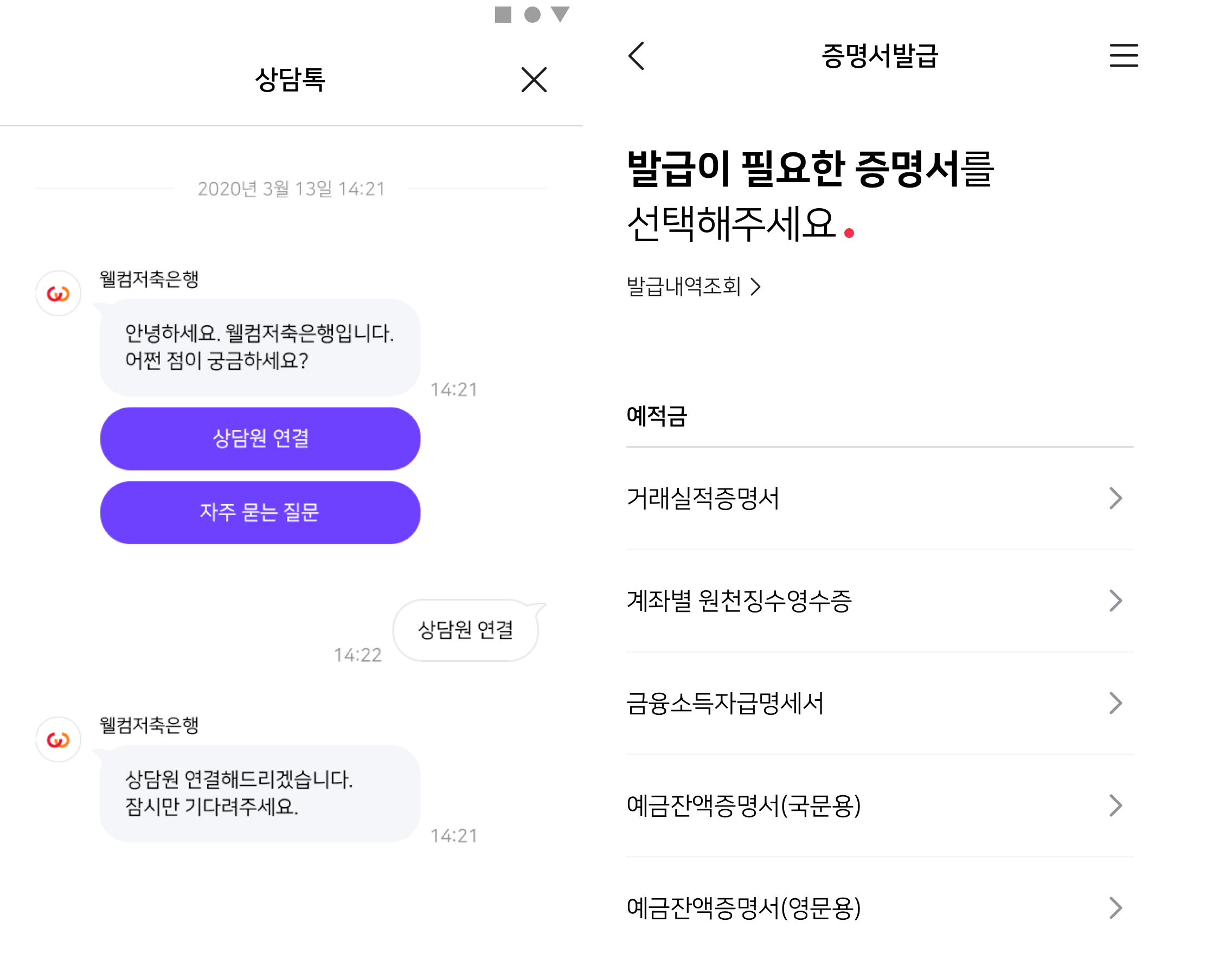Close the 상담톡 chat with X icon
The image size is (1232, 980).
tap(534, 79)
